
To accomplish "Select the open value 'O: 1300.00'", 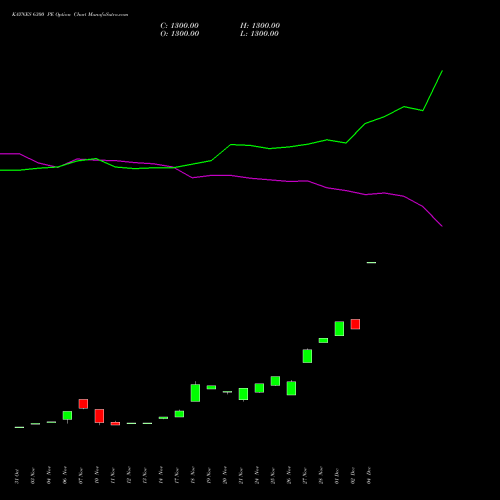I will click(180, 34).
